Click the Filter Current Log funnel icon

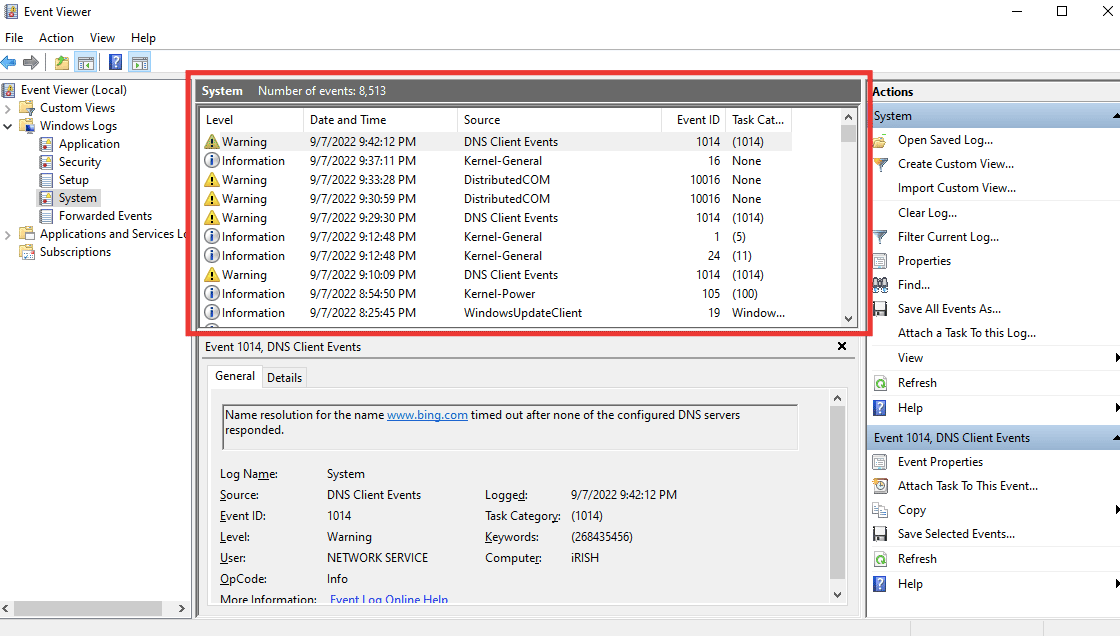[x=880, y=237]
